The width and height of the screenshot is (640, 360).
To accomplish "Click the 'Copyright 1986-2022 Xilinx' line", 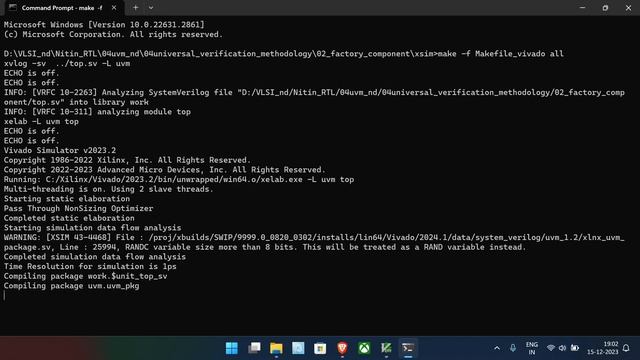I will click(127, 160).
